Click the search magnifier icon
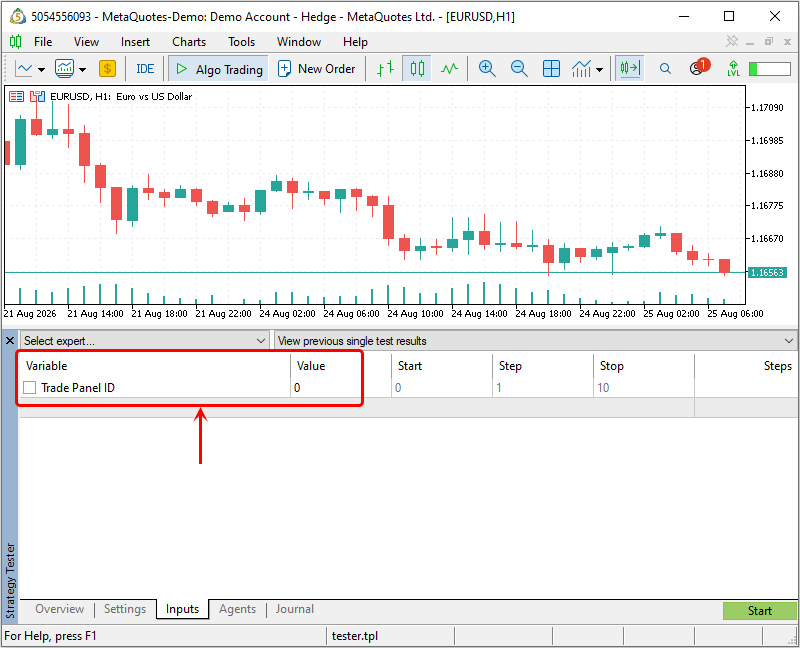This screenshot has height=648, width=800. pyautogui.click(x=665, y=68)
